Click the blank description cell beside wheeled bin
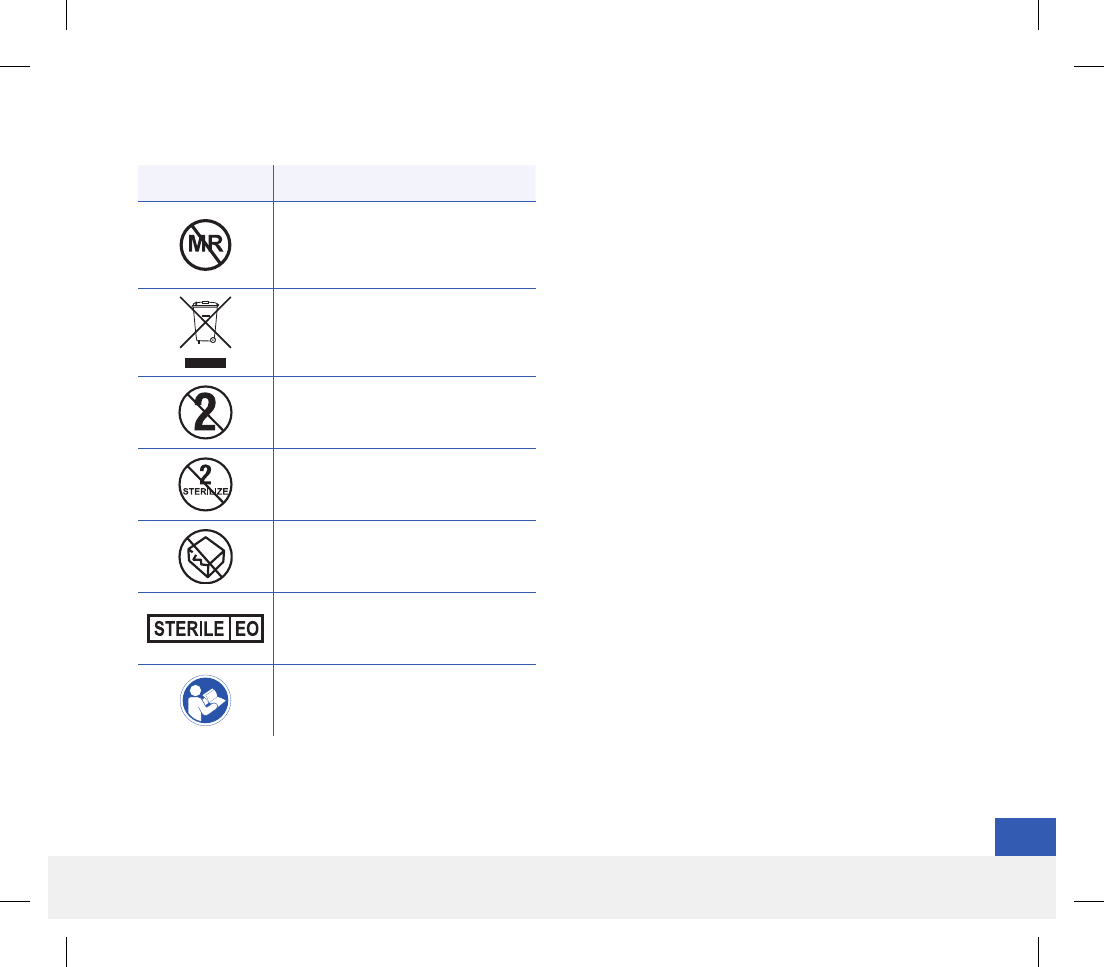Viewport: 1104px width, 967px height. 405,332
